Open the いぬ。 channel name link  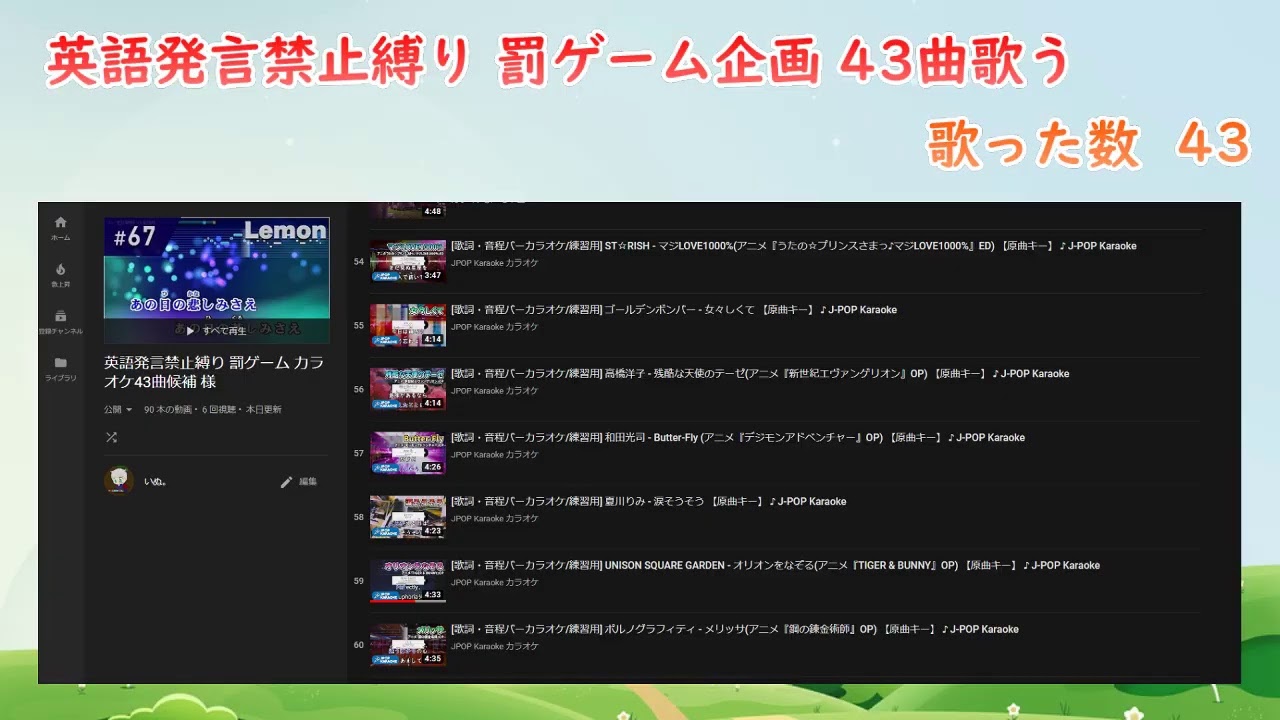(x=155, y=481)
